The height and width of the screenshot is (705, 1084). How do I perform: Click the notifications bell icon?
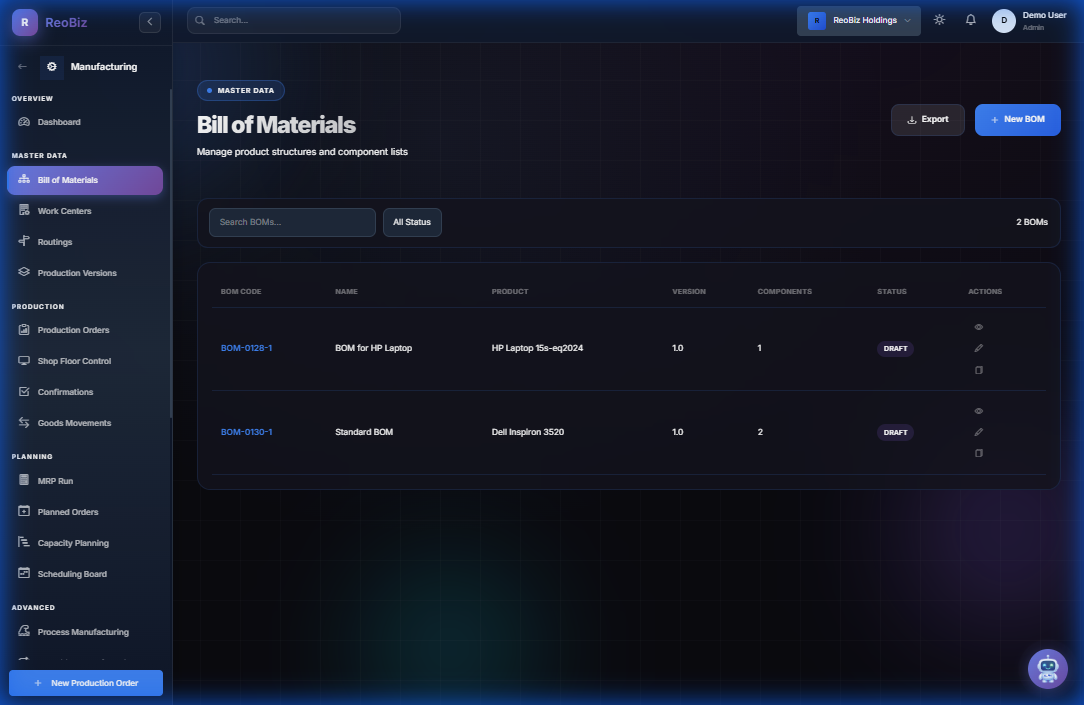970,20
